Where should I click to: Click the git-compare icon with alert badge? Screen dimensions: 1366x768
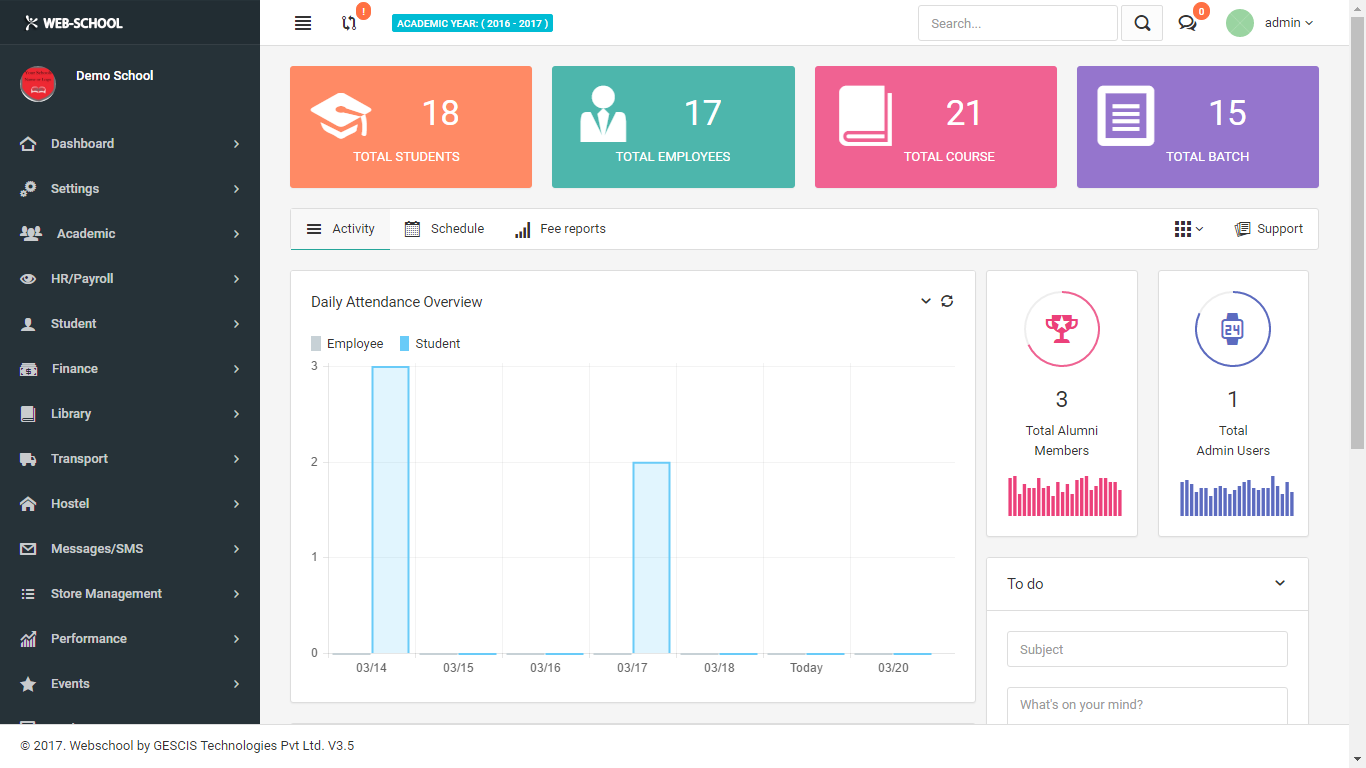pos(349,23)
